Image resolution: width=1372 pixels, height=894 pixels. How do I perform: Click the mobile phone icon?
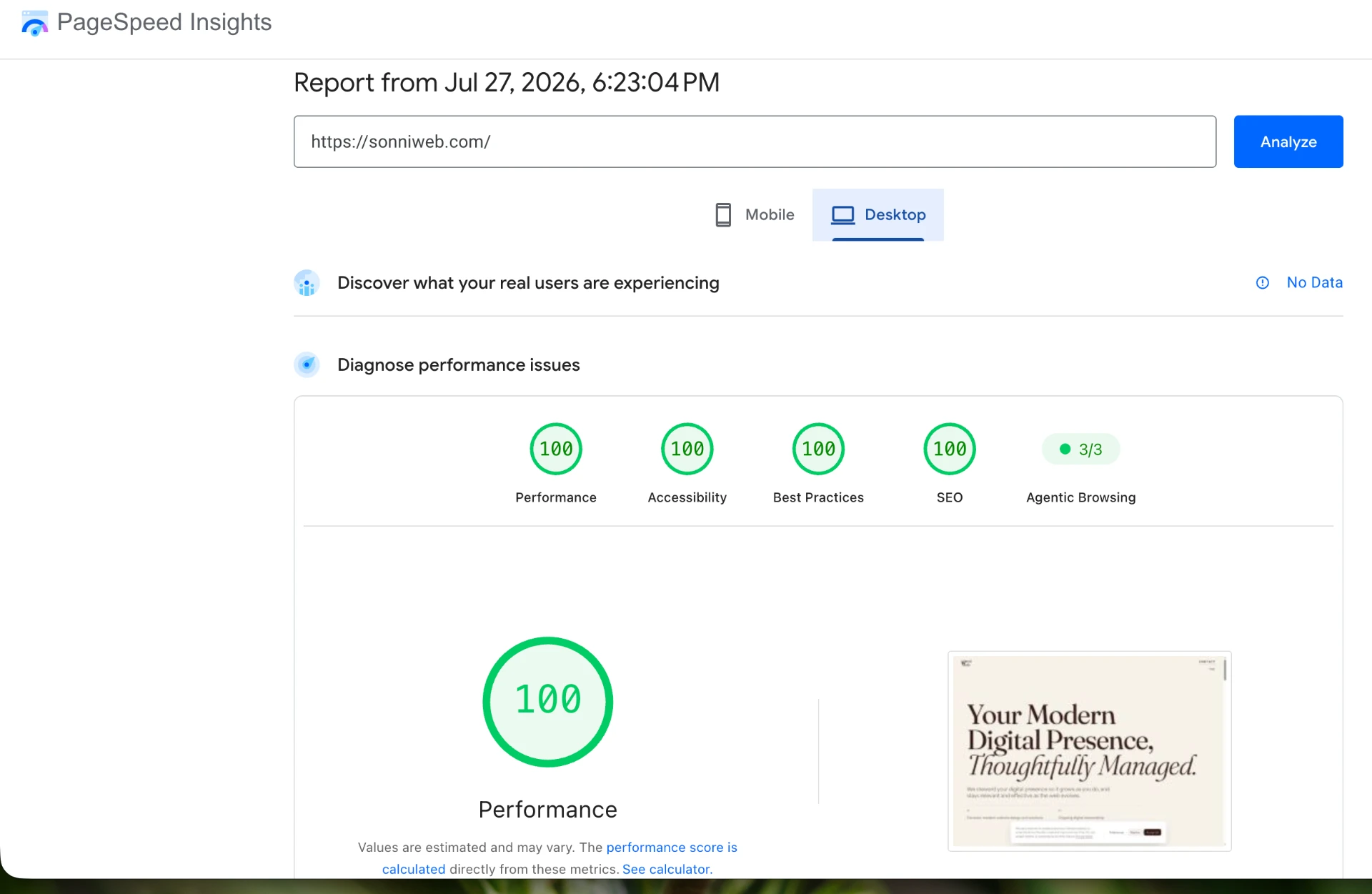[x=723, y=214]
